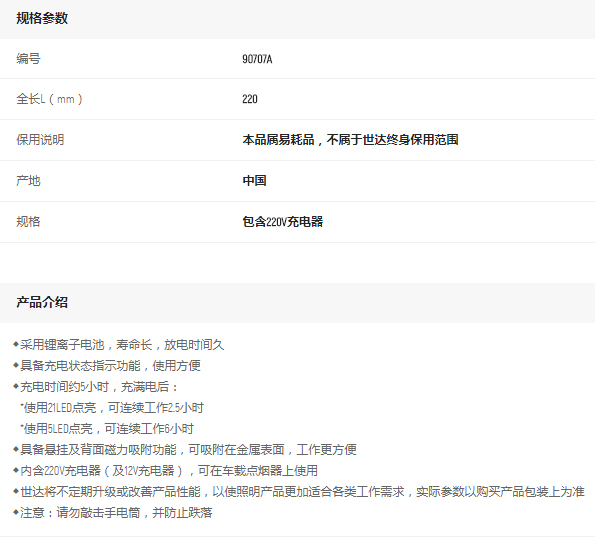This screenshot has height=543, width=595.
Task: Click the 保用说明 label
Action: point(40,140)
